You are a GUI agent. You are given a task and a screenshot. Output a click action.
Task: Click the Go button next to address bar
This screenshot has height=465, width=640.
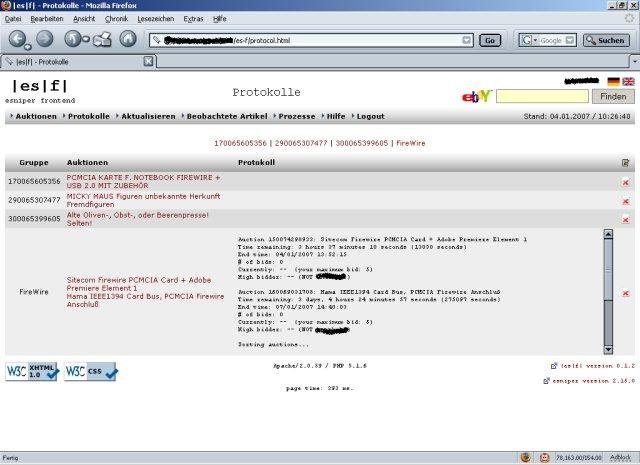tap(490, 40)
